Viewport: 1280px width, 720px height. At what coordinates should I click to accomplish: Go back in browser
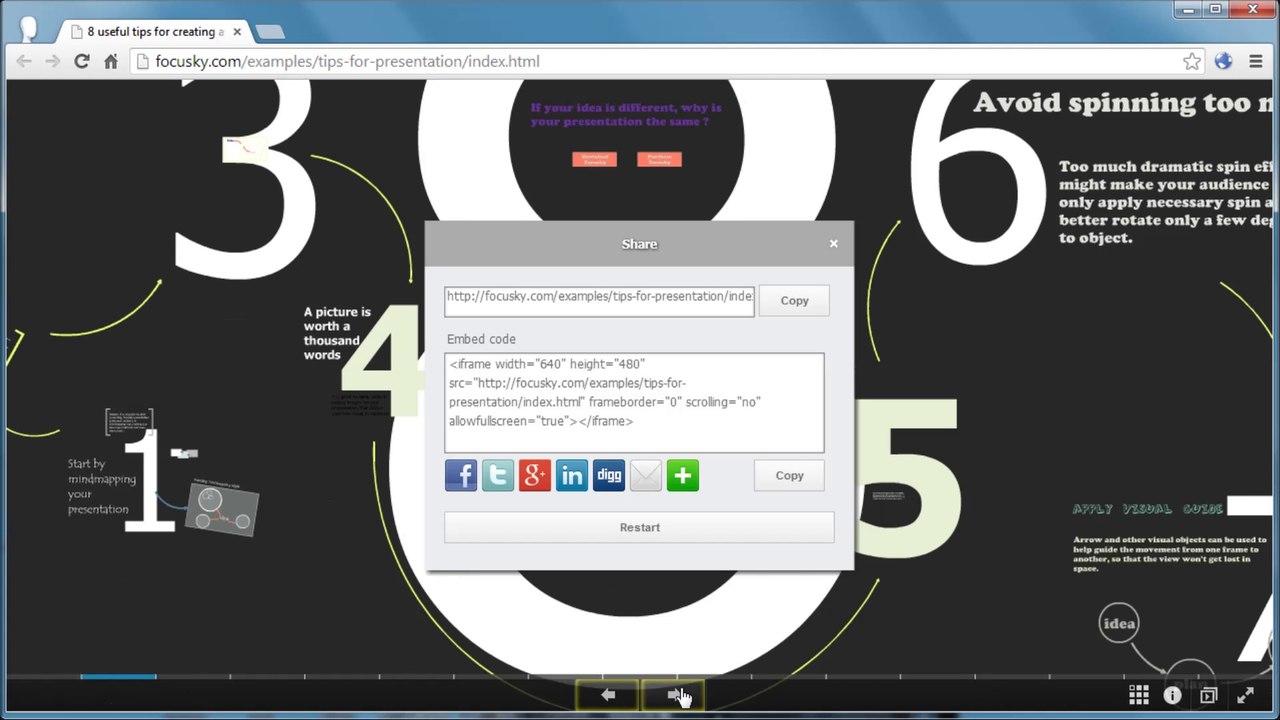[x=24, y=61]
